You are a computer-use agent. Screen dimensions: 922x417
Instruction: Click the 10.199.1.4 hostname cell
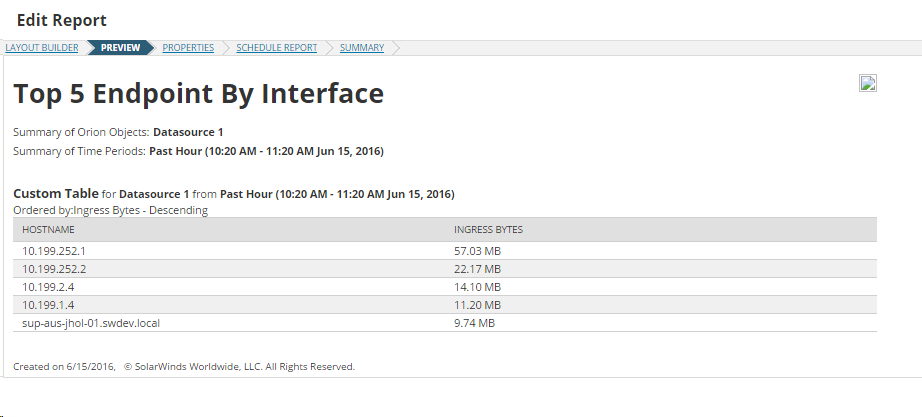click(48, 305)
